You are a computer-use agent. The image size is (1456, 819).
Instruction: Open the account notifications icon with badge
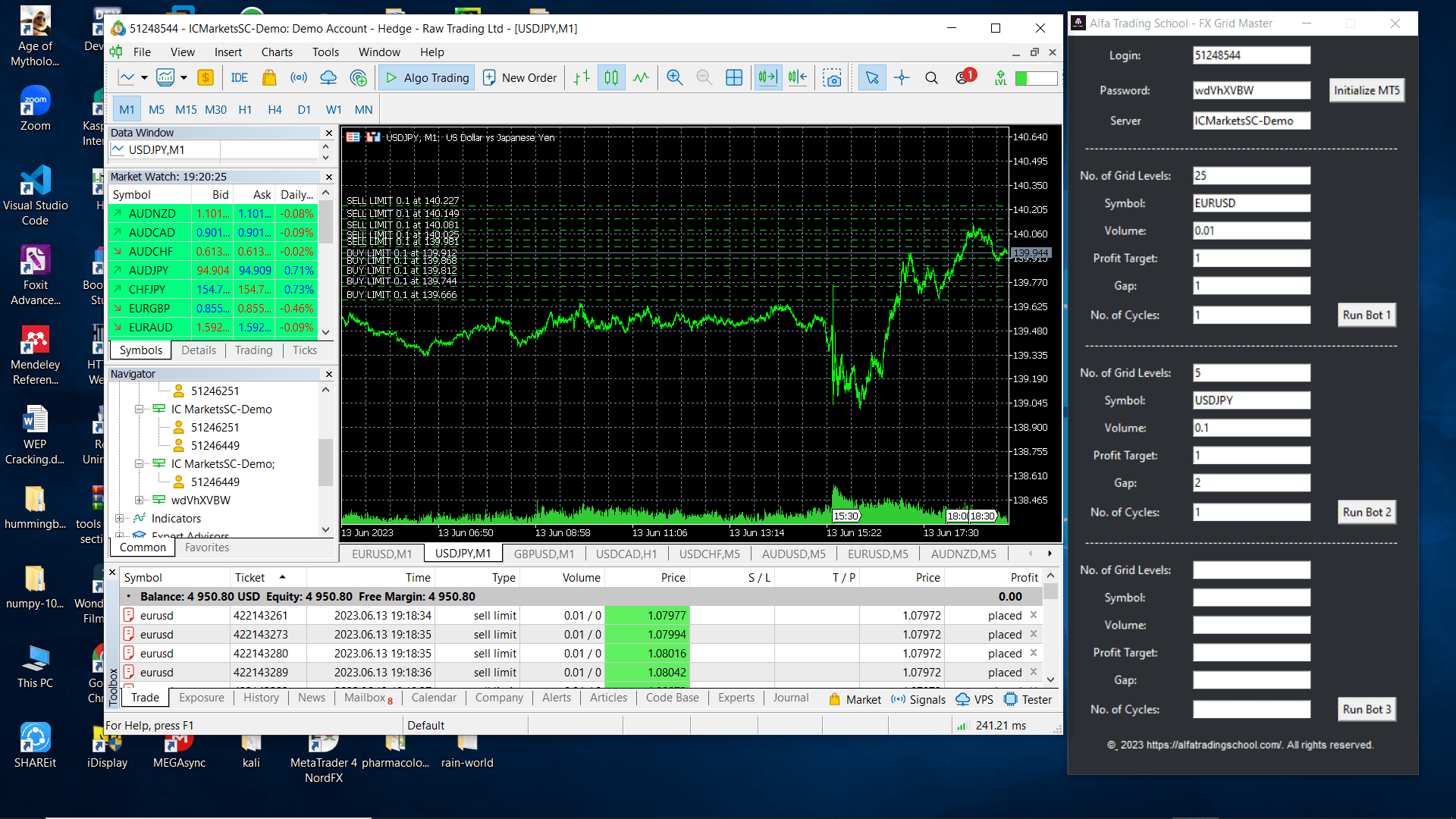click(x=965, y=77)
